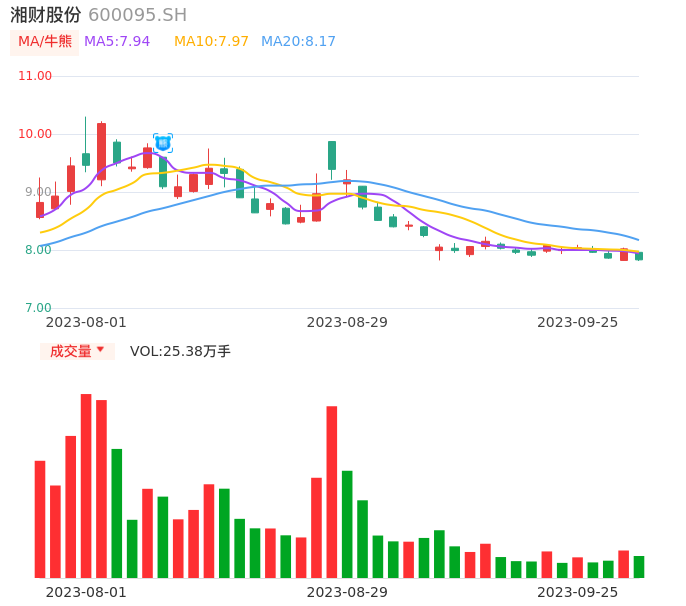
Task: Click the tall green candlestick reaching above 9.80 near 2023-08-29
Action: [332, 155]
